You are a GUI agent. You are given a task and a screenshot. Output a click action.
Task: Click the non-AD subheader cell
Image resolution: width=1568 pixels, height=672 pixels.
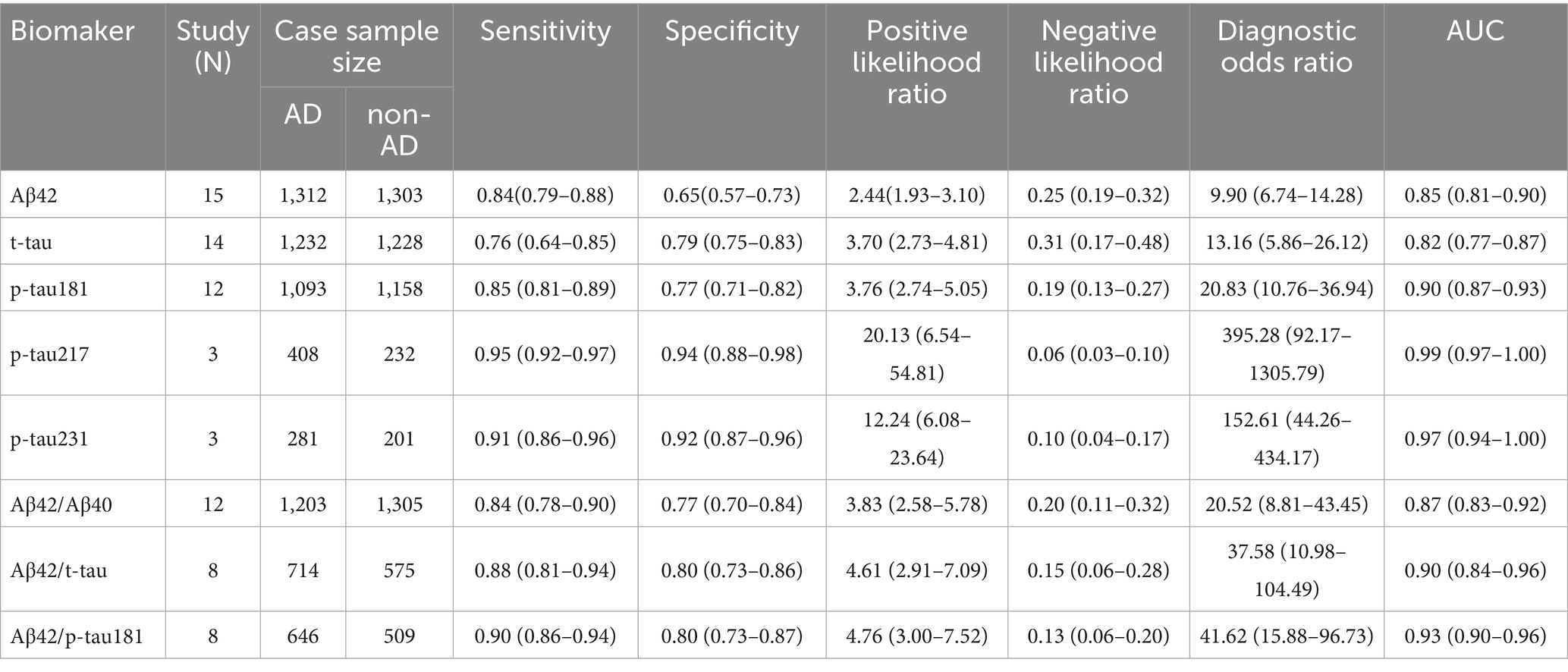coord(399,129)
